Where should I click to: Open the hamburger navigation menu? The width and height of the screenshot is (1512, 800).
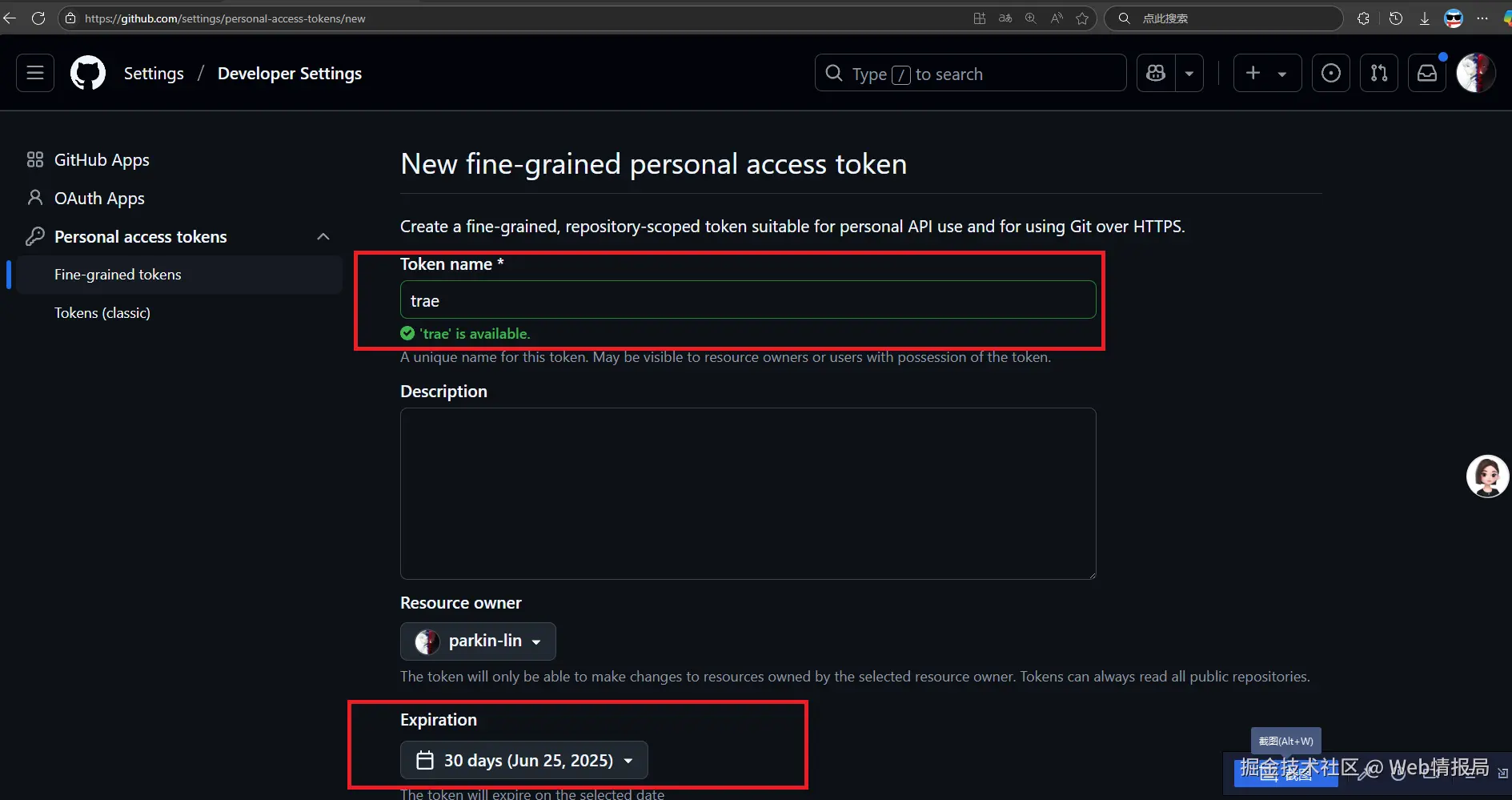[34, 73]
